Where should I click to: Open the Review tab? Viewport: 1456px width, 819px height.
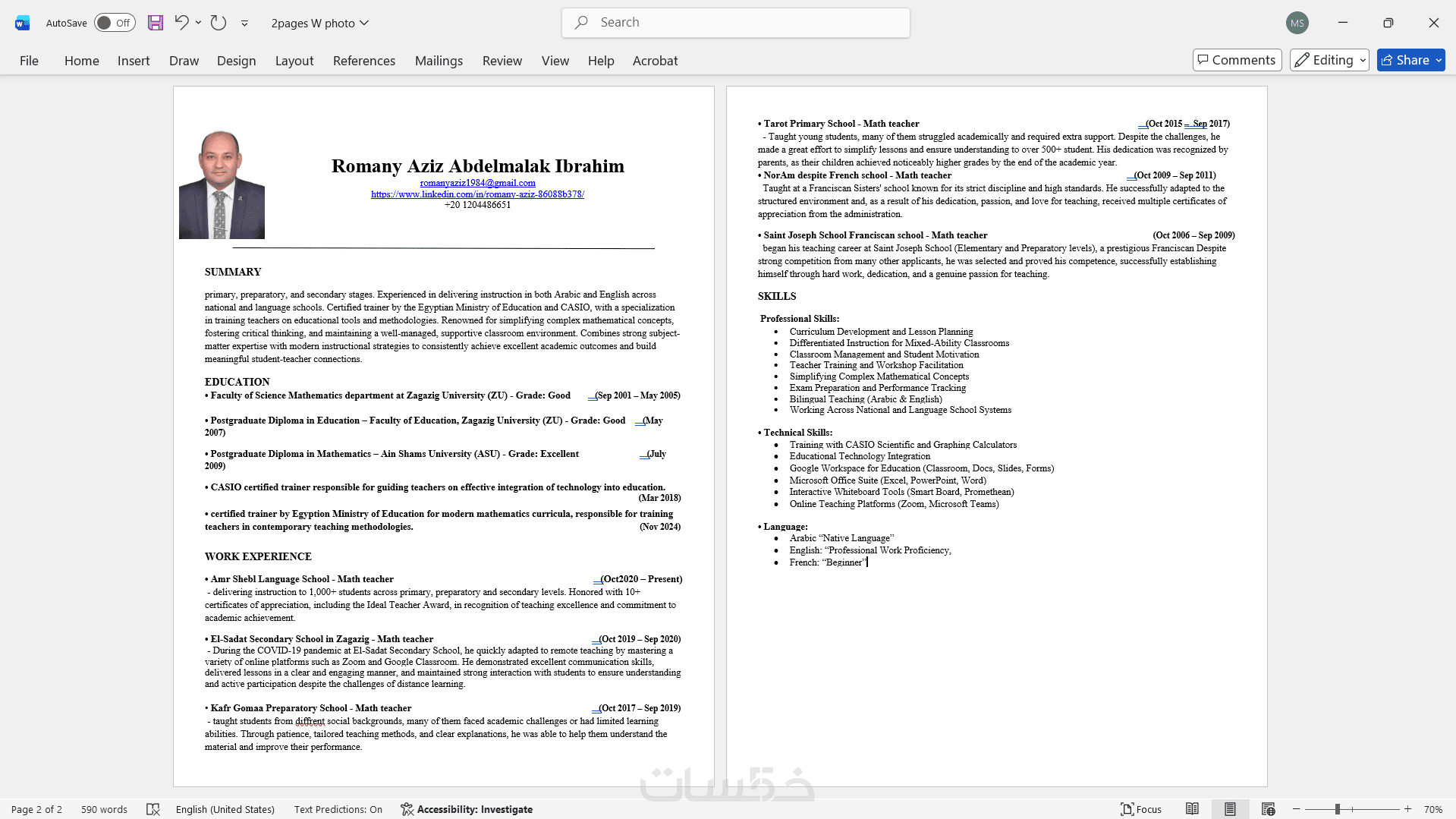[x=502, y=61]
